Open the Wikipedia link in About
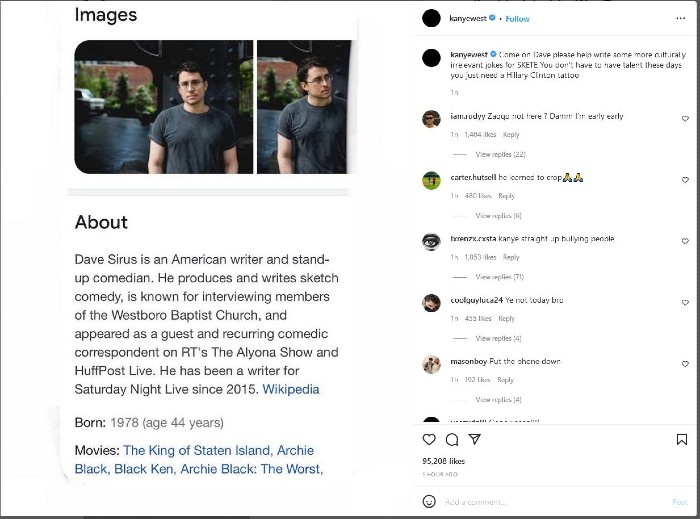 point(291,389)
